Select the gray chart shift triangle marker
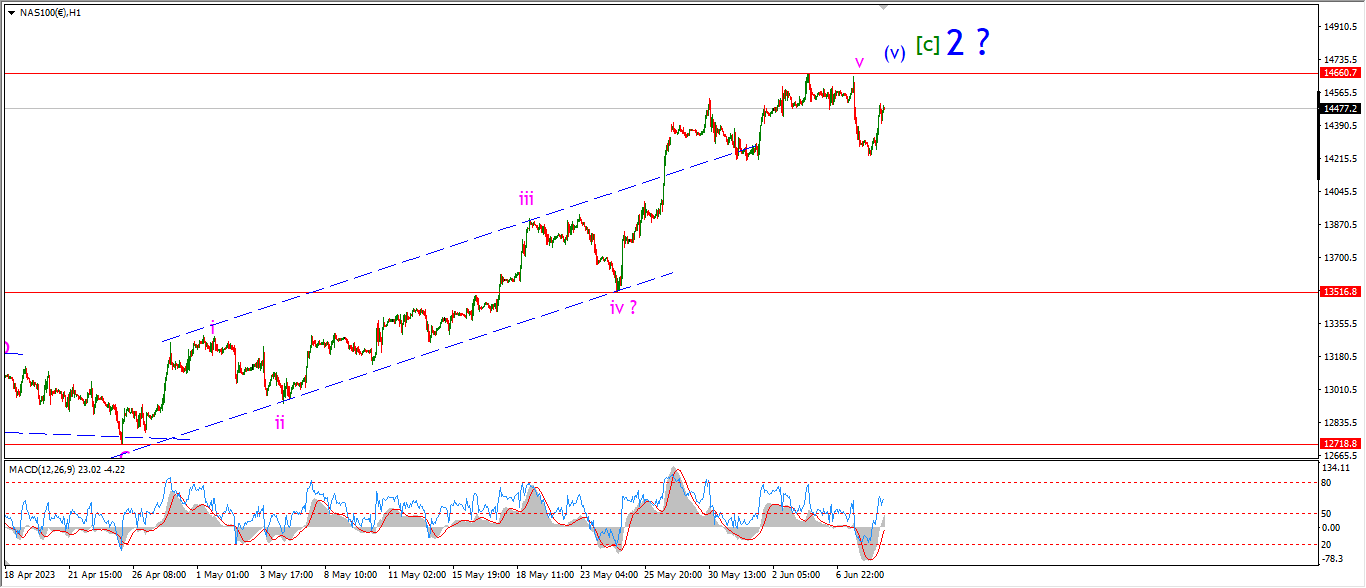The image size is (1366, 588). pos(884,7)
